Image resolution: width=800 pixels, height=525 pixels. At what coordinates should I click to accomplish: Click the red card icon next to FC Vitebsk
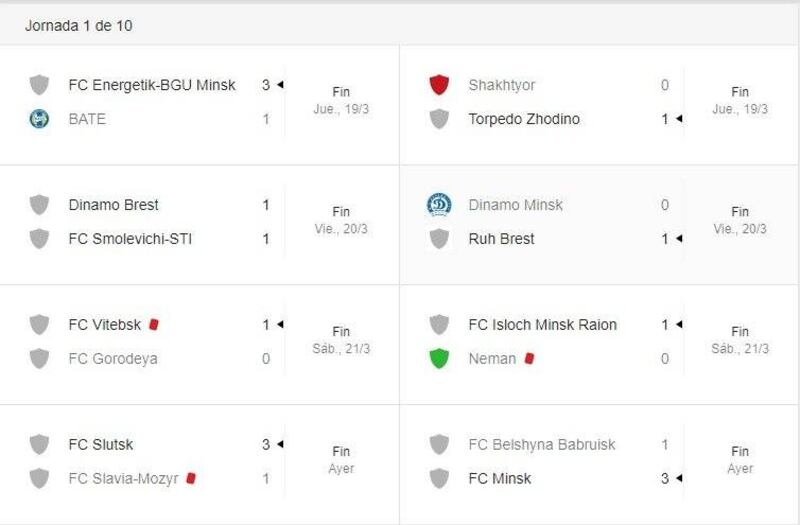click(x=154, y=324)
